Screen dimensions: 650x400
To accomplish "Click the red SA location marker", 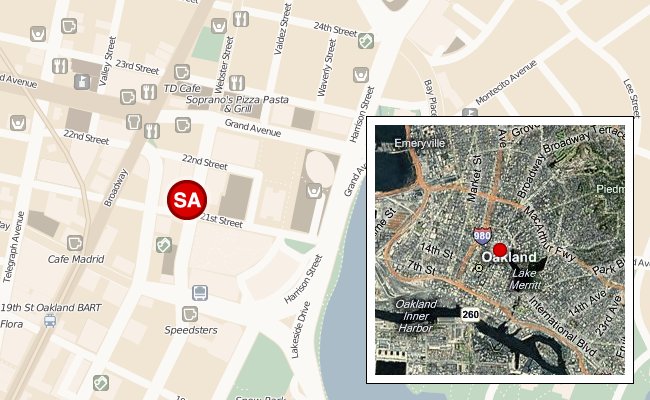I will [x=187, y=200].
